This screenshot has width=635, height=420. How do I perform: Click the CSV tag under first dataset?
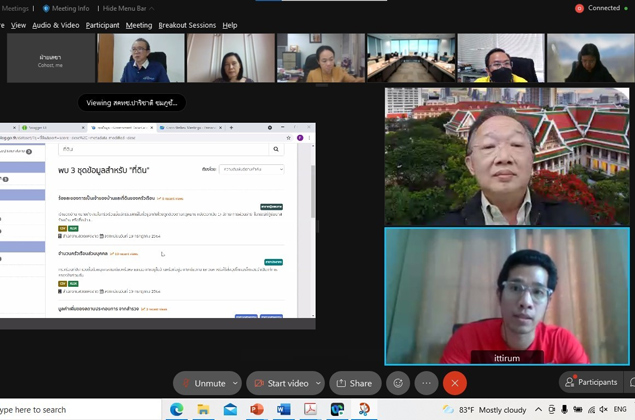pyautogui.click(x=62, y=228)
